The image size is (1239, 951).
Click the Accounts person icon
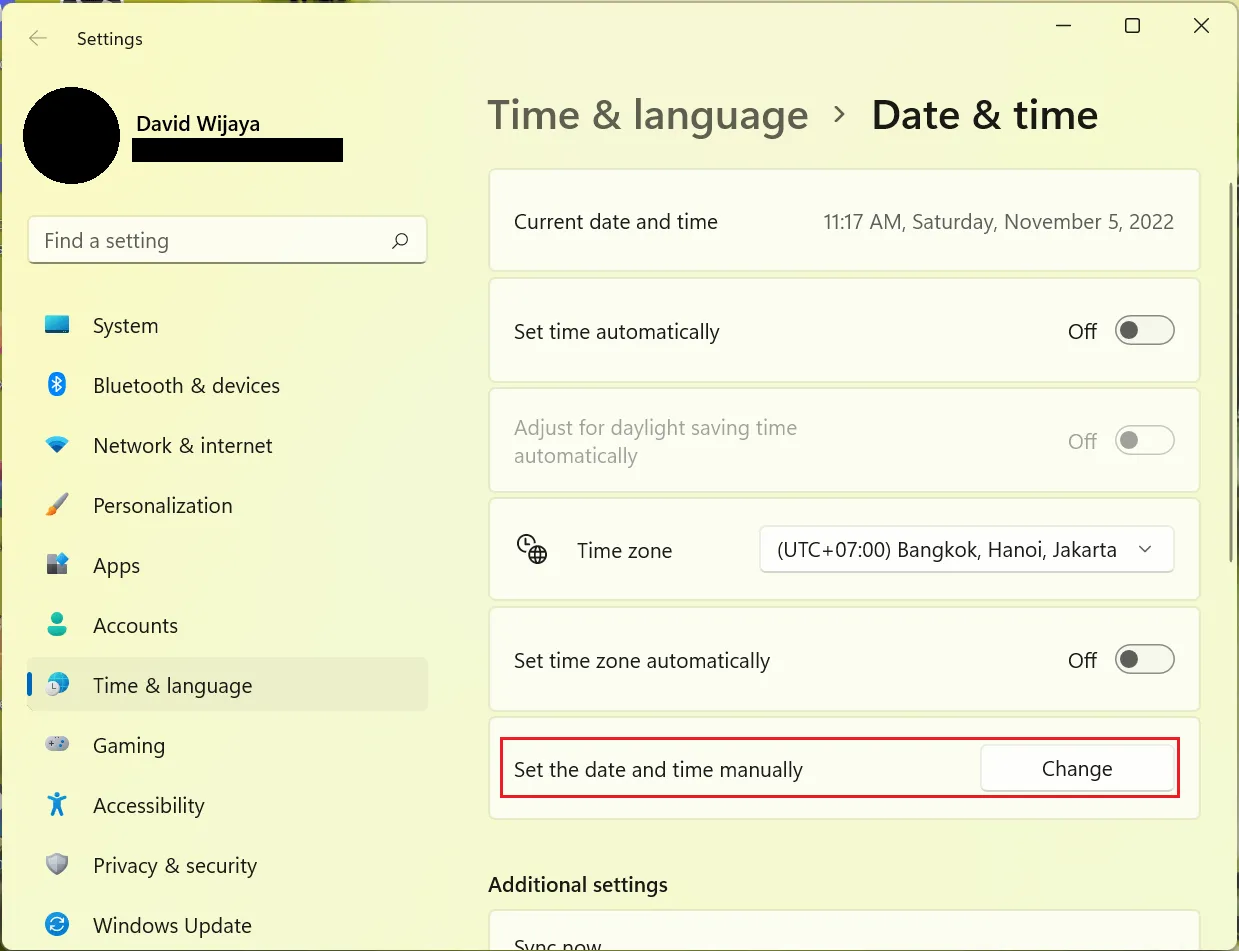[x=57, y=625]
